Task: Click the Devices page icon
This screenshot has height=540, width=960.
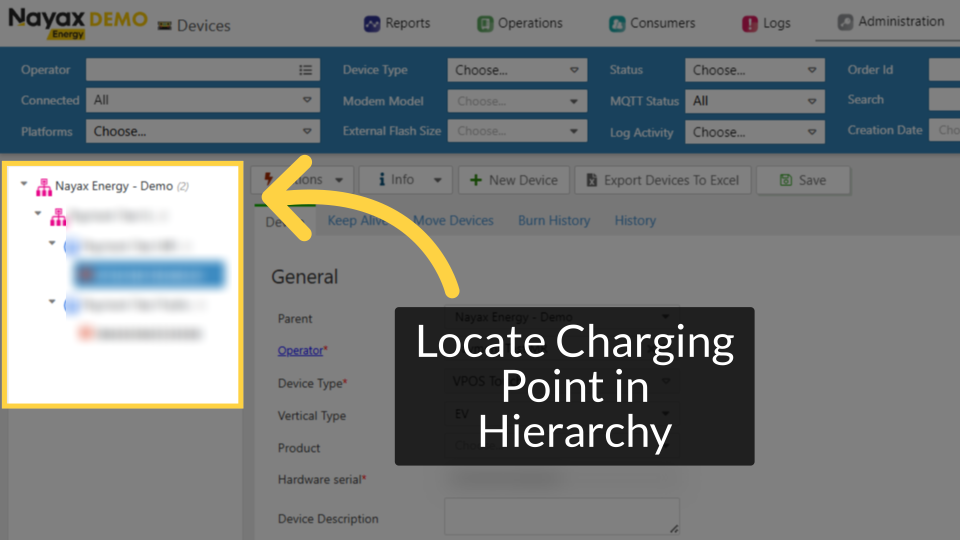Action: pyautogui.click(x=164, y=26)
